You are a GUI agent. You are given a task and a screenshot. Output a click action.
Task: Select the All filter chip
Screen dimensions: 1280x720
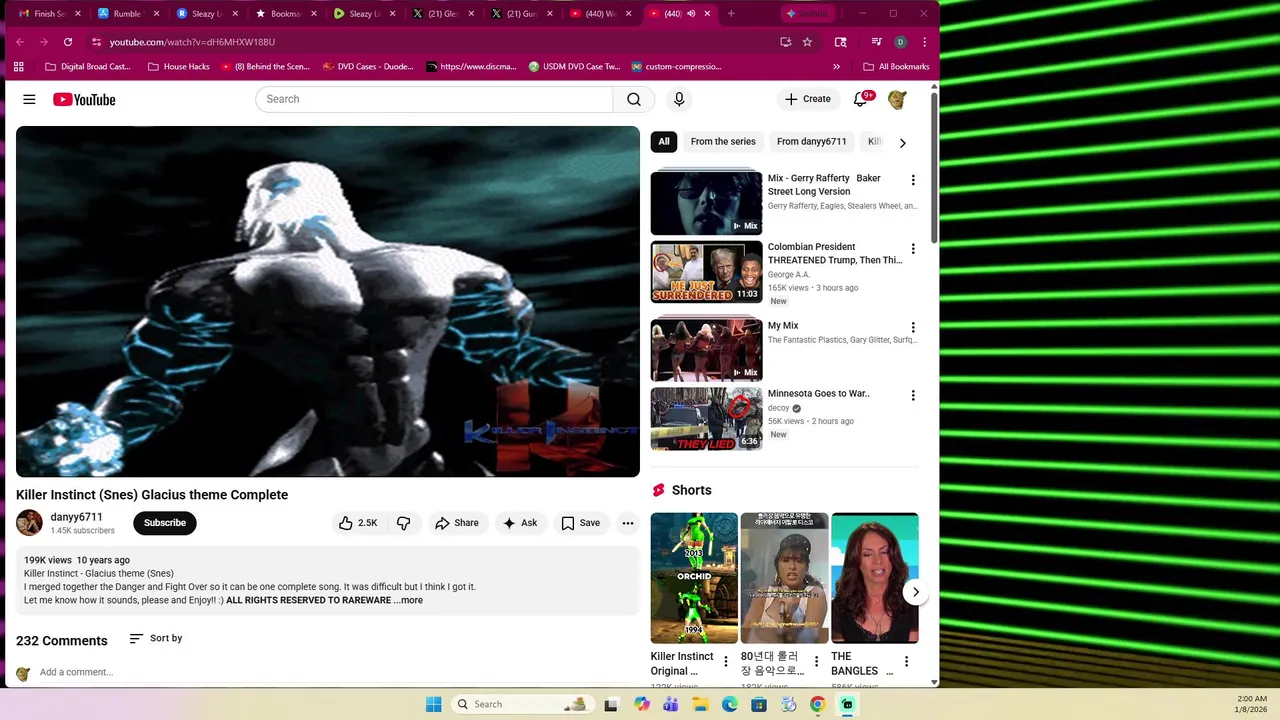pyautogui.click(x=664, y=142)
